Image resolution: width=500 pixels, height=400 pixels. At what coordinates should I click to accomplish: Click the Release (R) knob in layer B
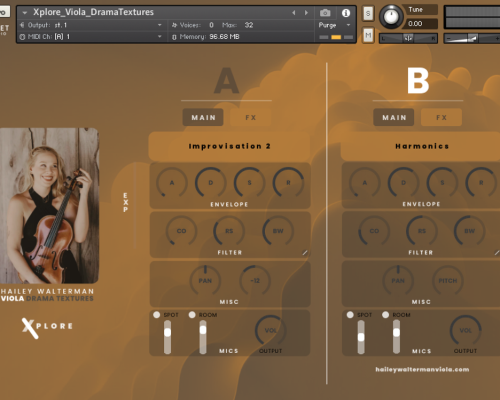click(x=481, y=183)
